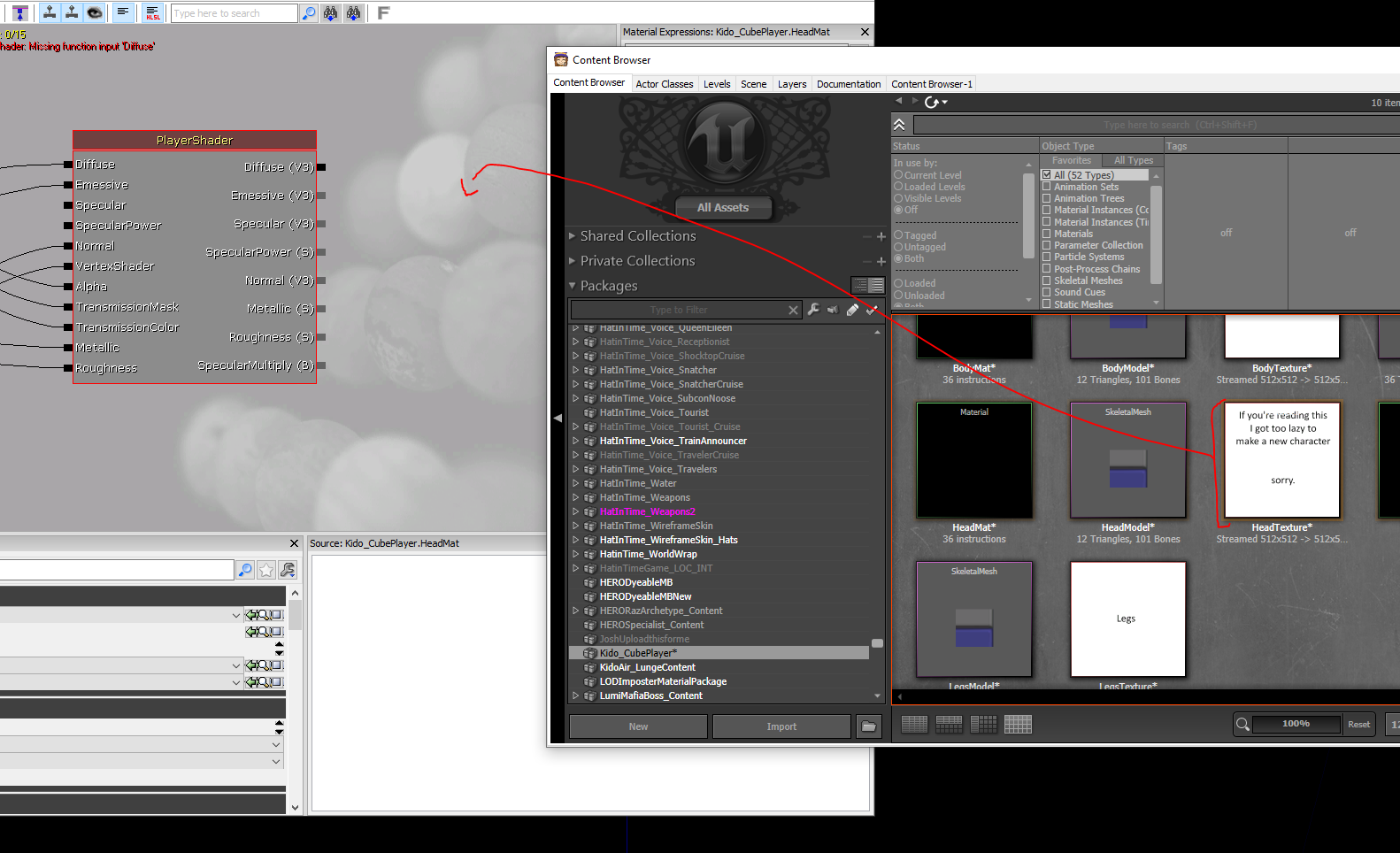
Task: Add a new Private Collection with plus
Action: pos(881,261)
